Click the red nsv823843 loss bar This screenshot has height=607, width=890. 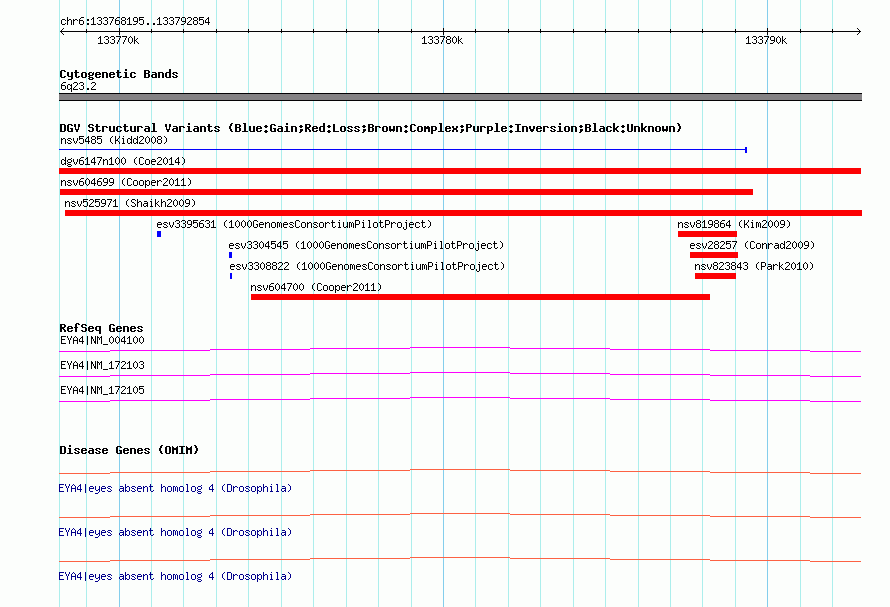point(715,276)
